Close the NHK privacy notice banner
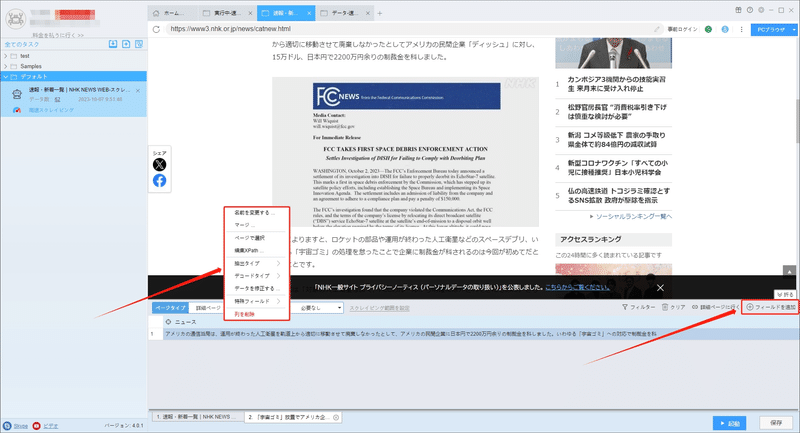This screenshot has width=800, height=433. 660,288
